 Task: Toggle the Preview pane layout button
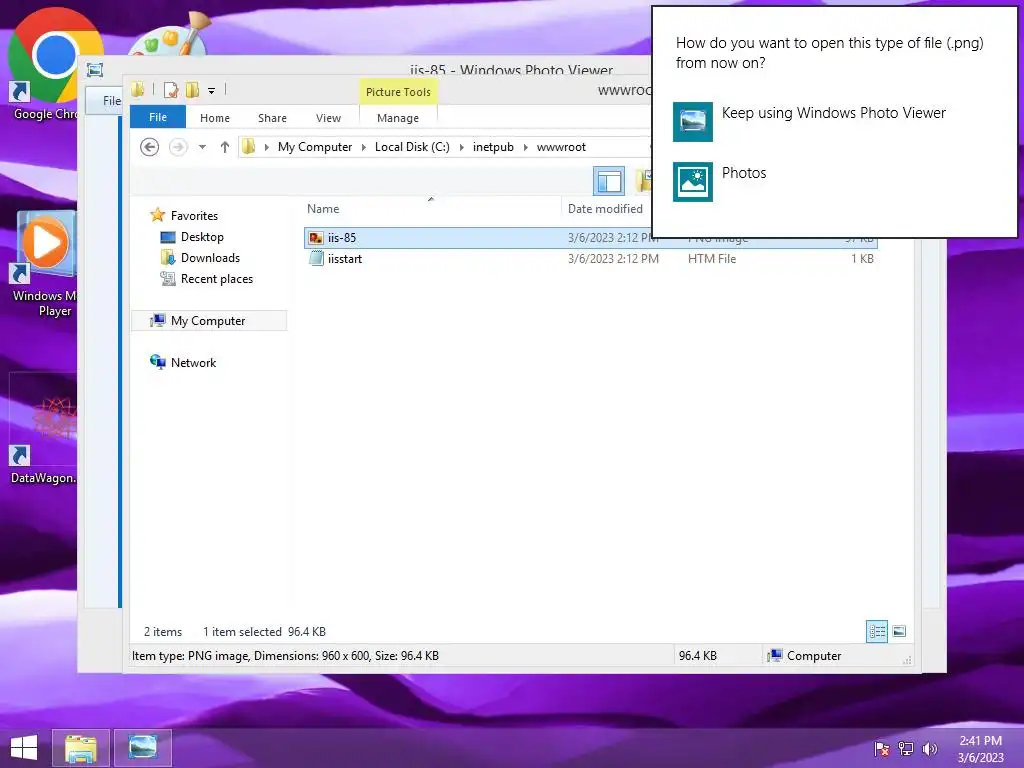(x=609, y=181)
